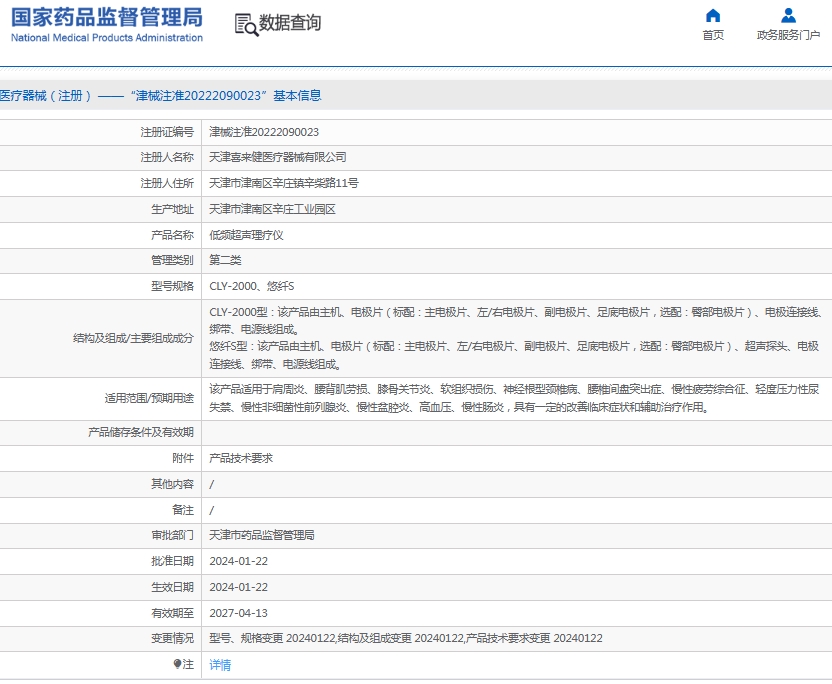Click the 适用范围/预期用途 label
The image size is (832, 684).
coord(149,398)
